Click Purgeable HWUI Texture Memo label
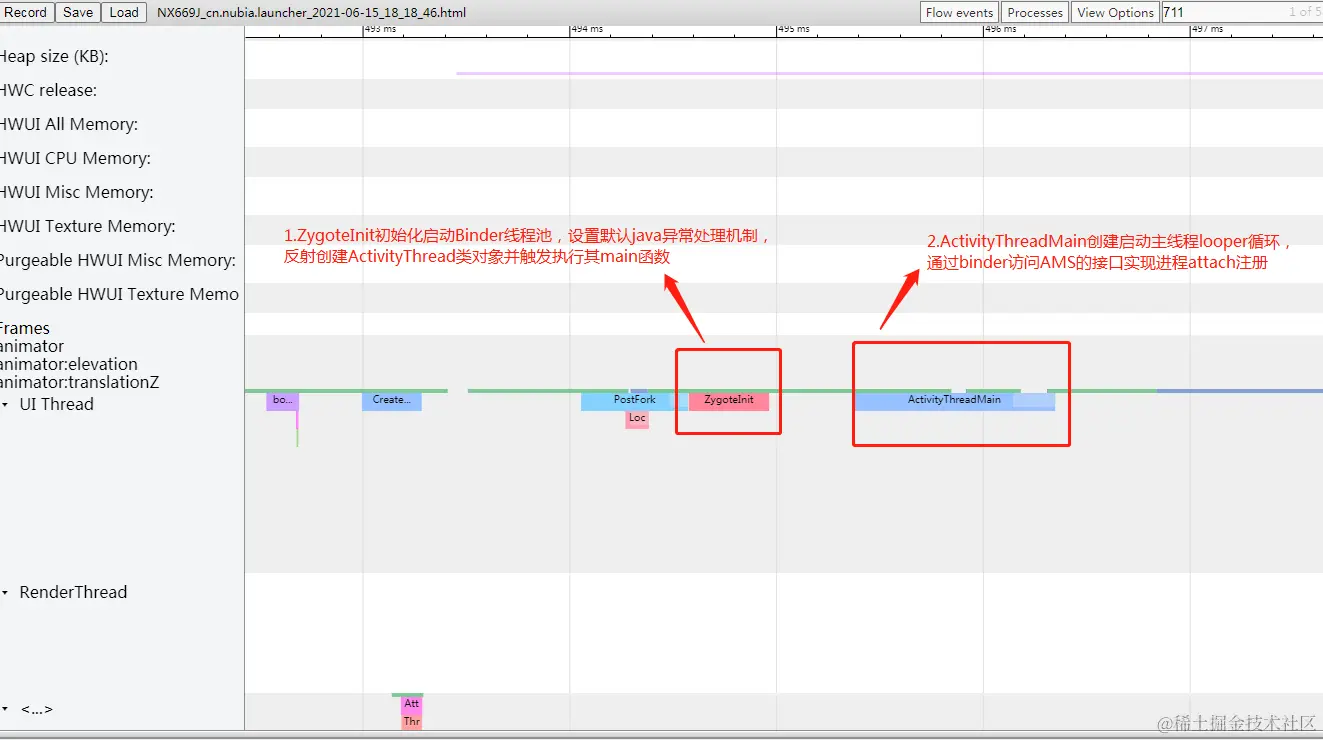 pos(119,295)
